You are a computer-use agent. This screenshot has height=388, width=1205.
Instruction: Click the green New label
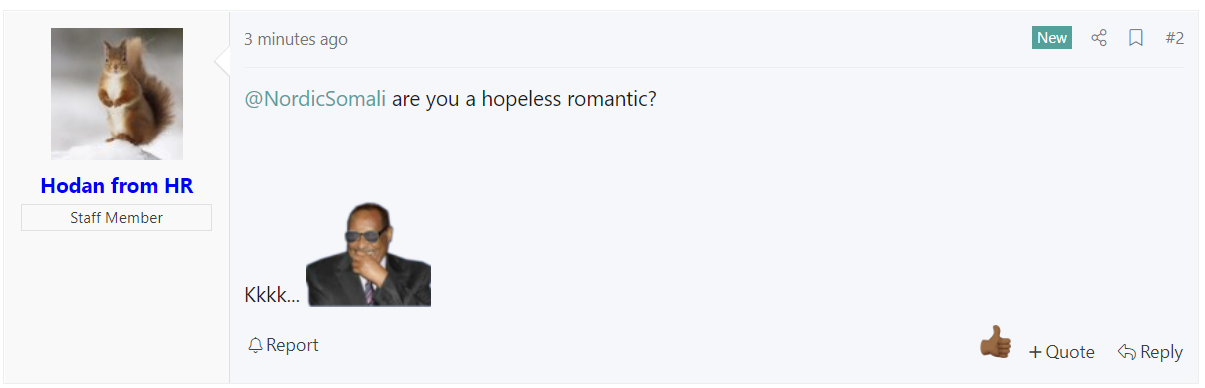1052,38
